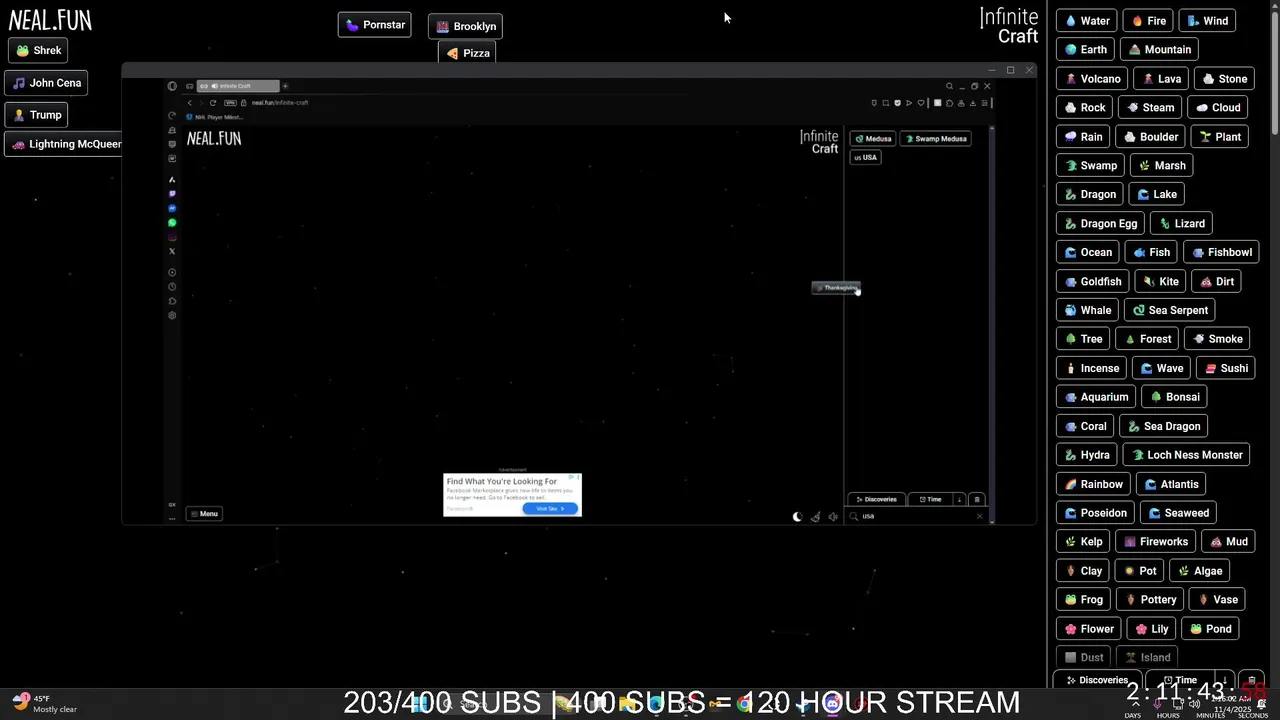Pick the Lily element
Screen dimensions: 1280x720
(1151, 629)
